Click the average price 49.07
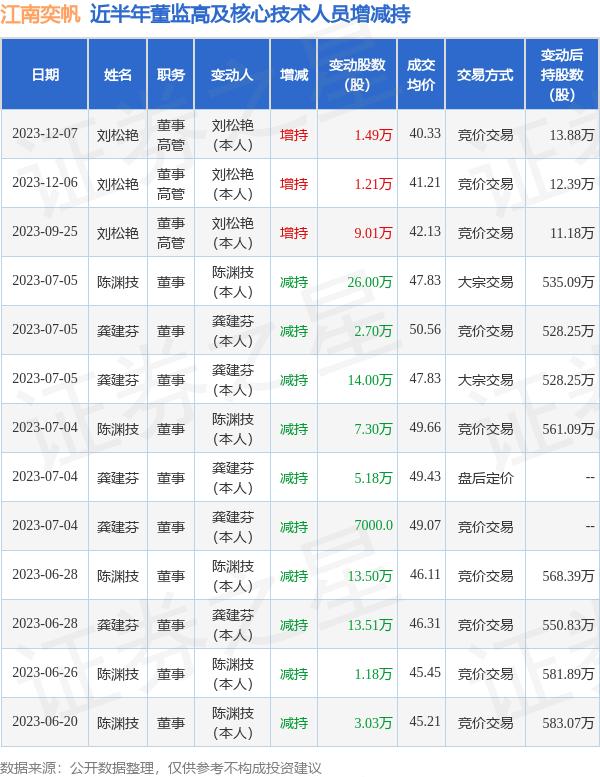Image resolution: width=600 pixels, height=777 pixels. coord(425,526)
